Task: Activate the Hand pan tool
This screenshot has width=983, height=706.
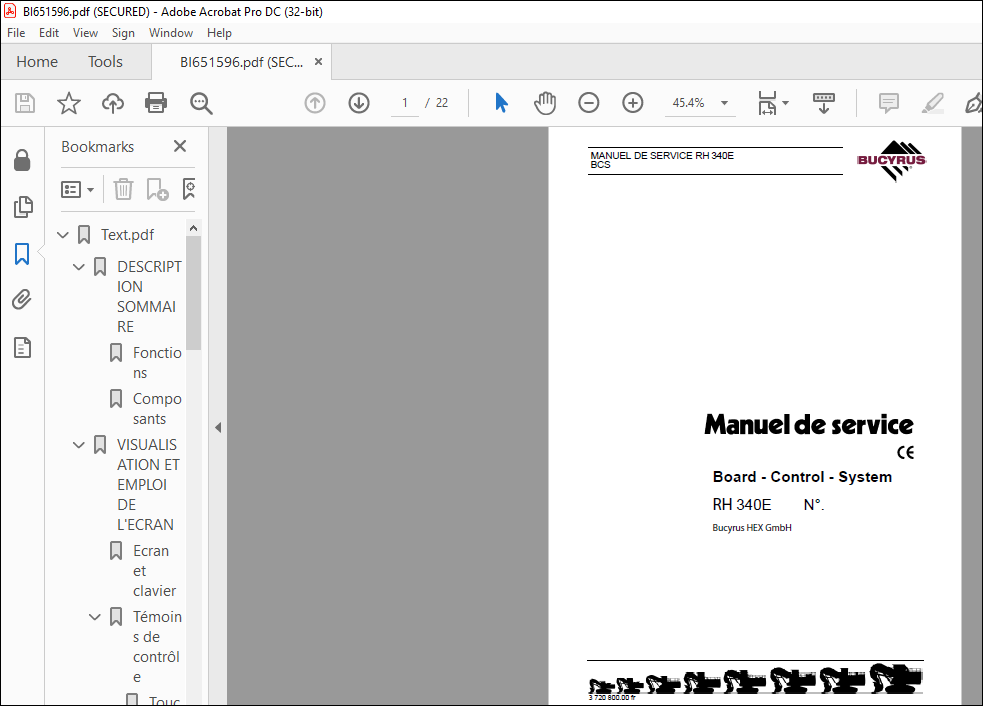Action: click(x=545, y=103)
